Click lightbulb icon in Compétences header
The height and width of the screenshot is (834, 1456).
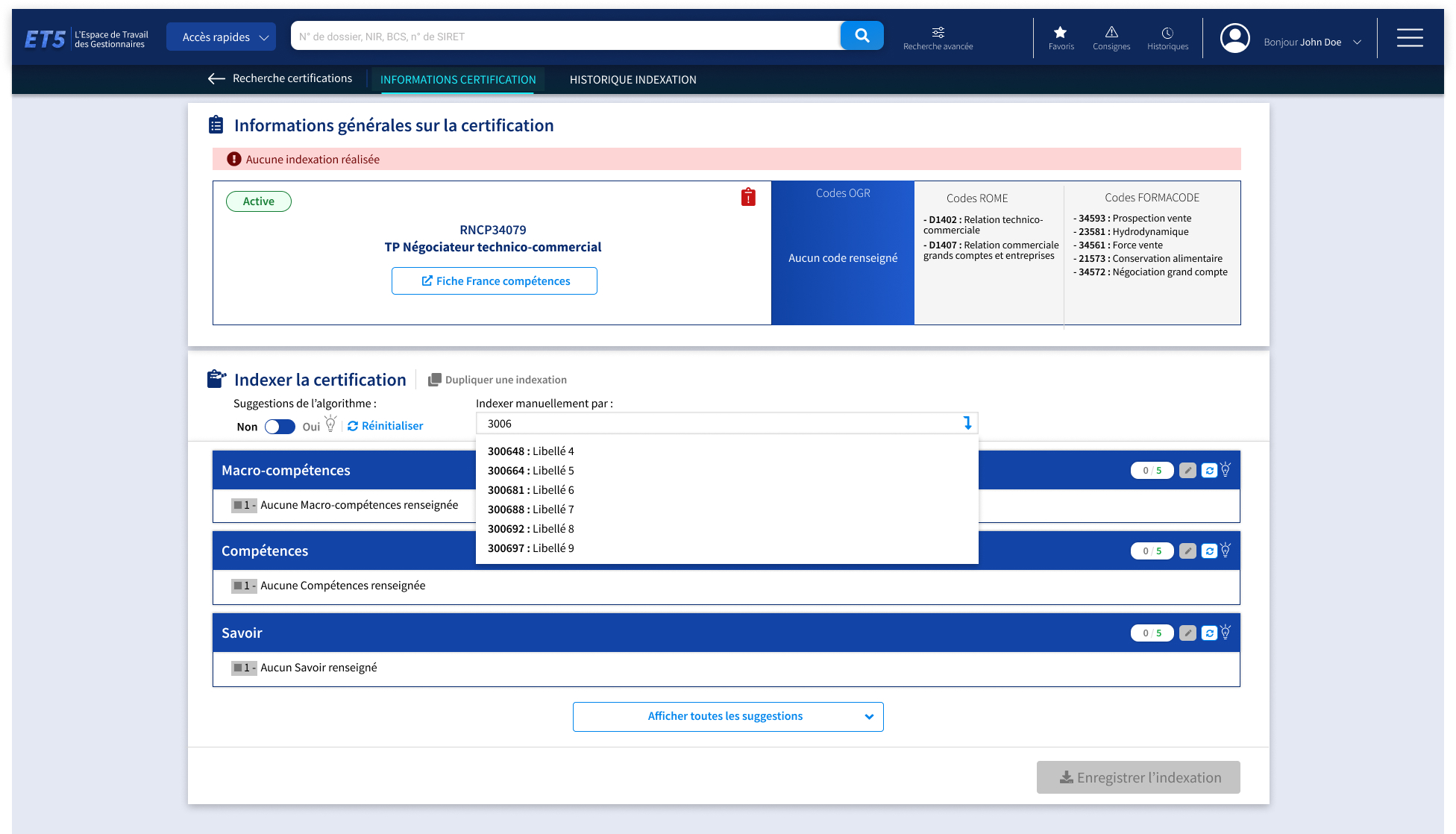pyautogui.click(x=1226, y=550)
